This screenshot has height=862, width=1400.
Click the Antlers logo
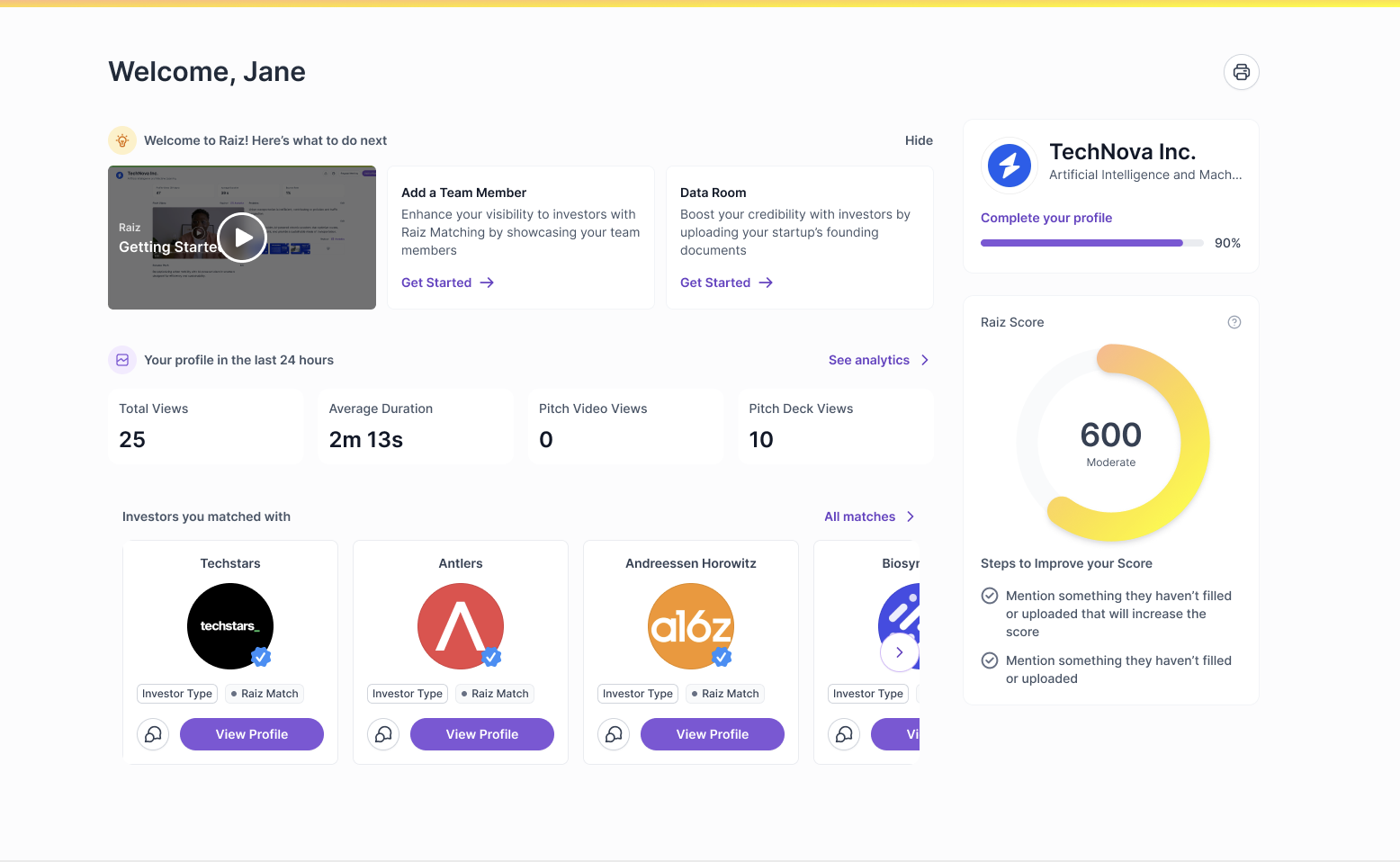point(461,626)
